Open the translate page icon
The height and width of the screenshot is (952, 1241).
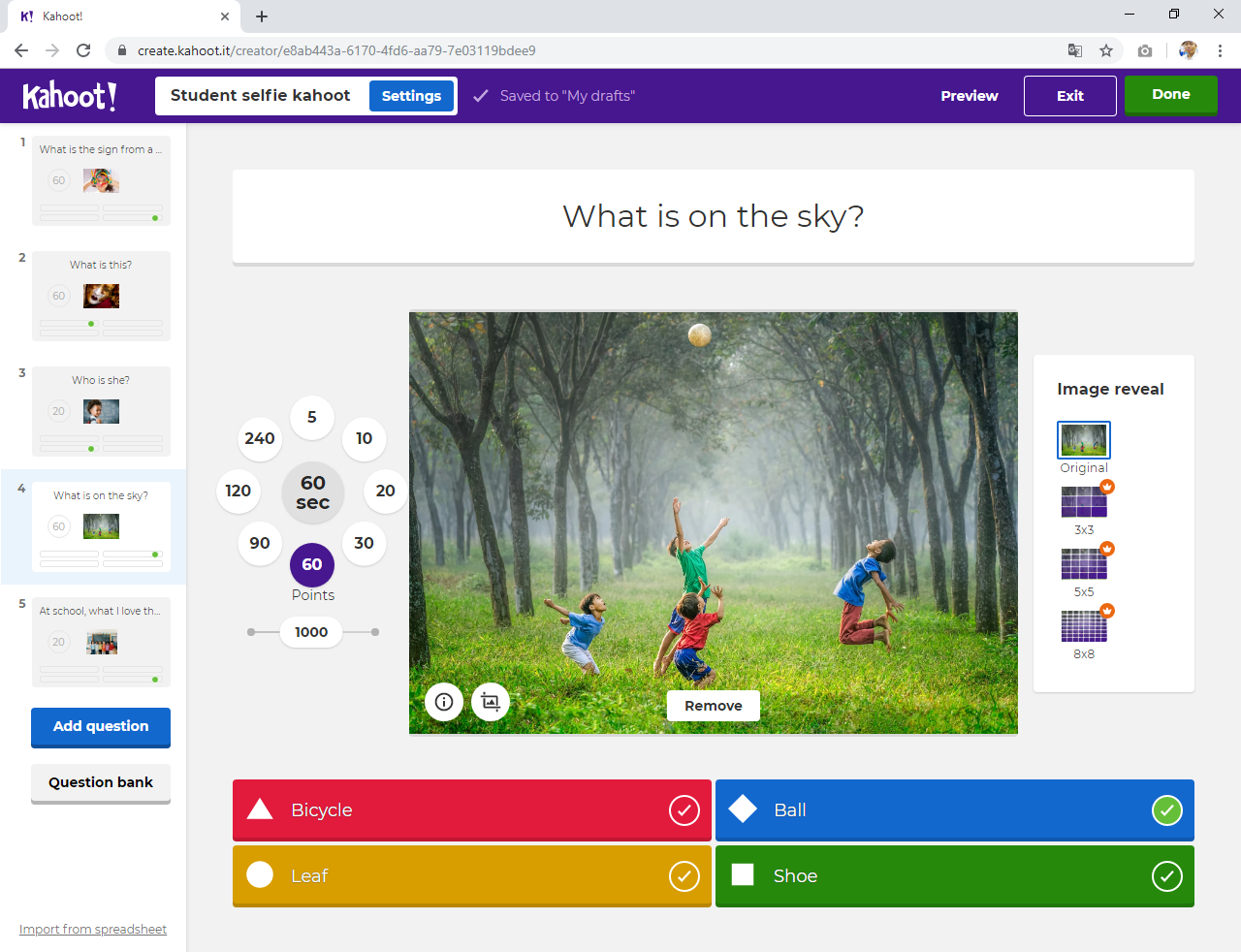click(x=1075, y=50)
